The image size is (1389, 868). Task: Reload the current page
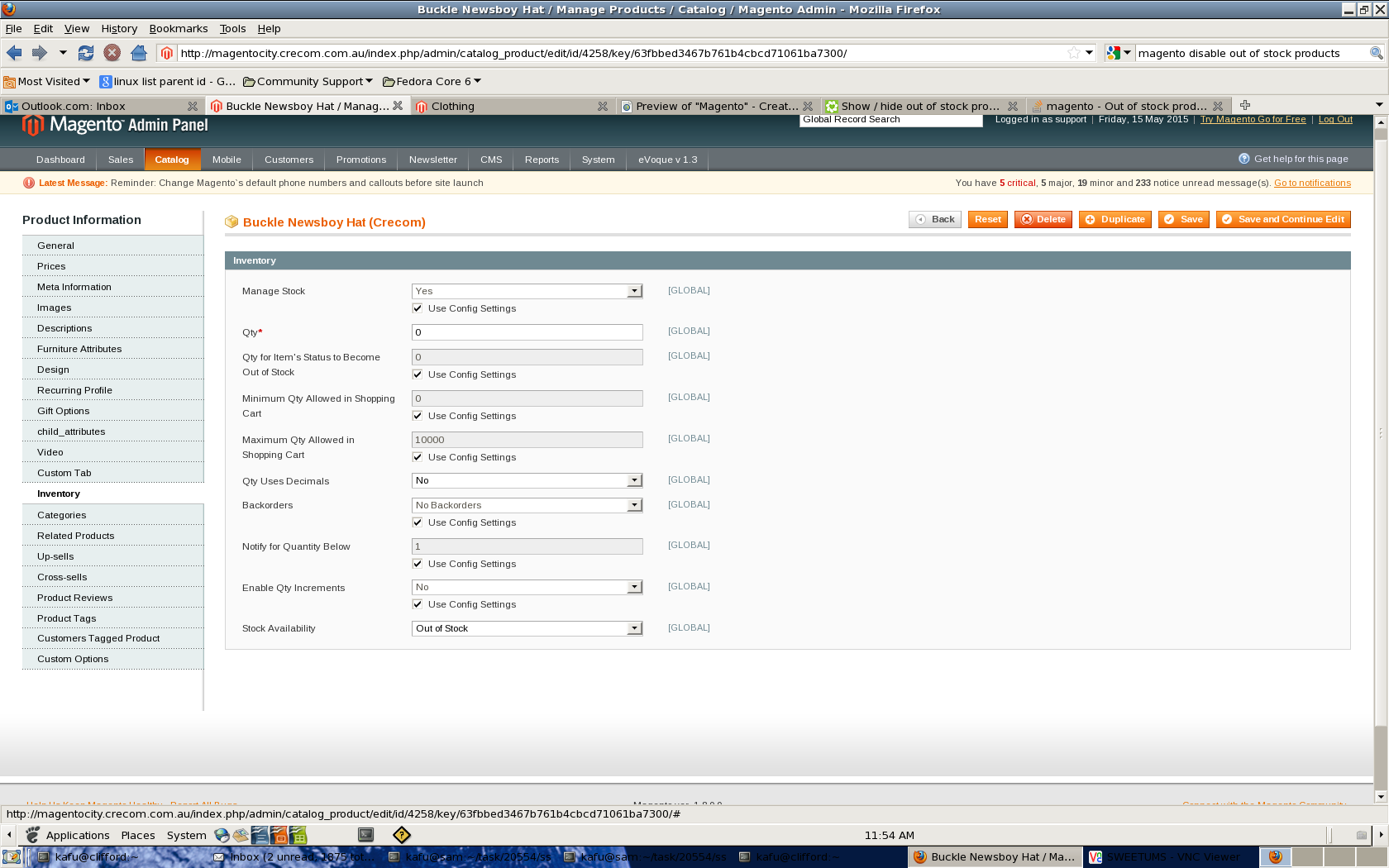pyautogui.click(x=86, y=53)
